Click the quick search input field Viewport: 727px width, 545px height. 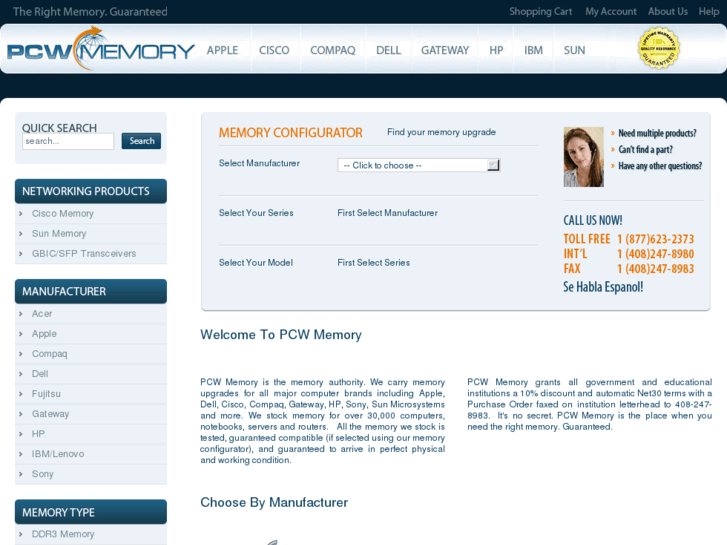point(68,141)
